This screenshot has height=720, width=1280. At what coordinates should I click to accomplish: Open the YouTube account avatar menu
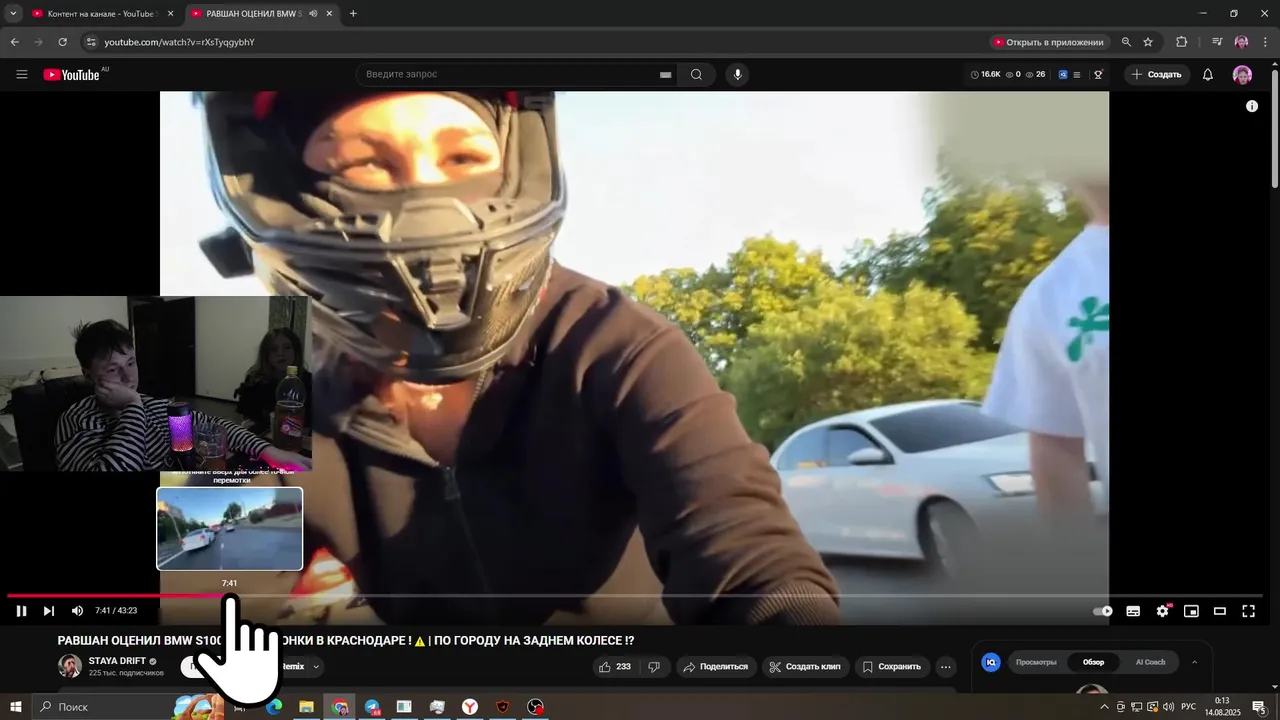[x=1242, y=74]
